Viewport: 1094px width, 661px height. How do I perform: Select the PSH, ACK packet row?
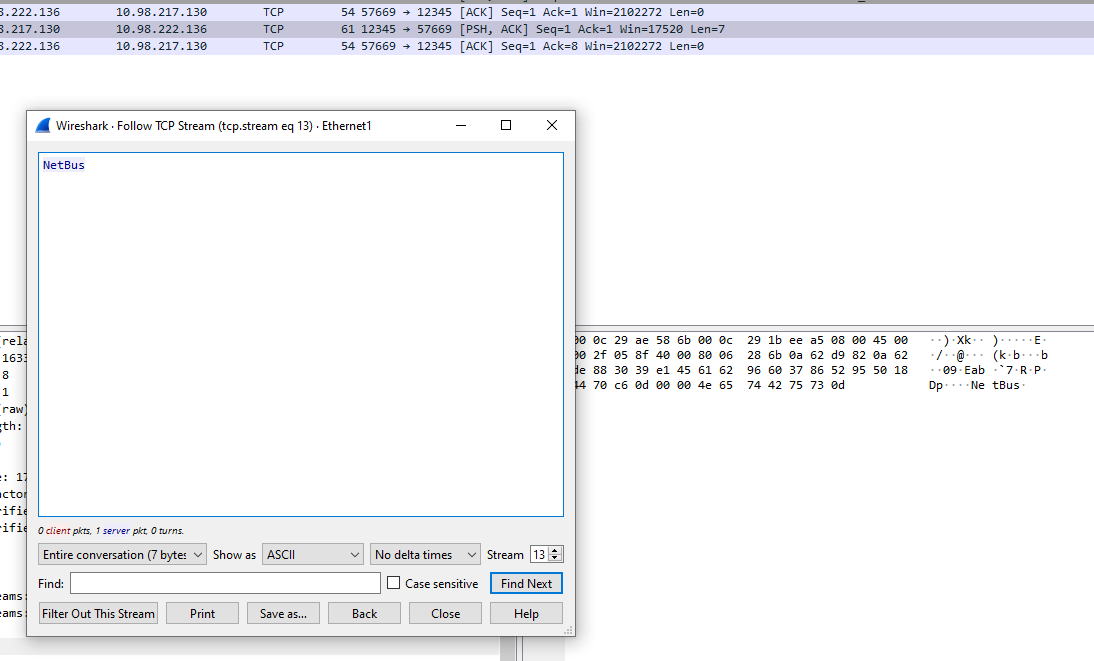point(500,29)
